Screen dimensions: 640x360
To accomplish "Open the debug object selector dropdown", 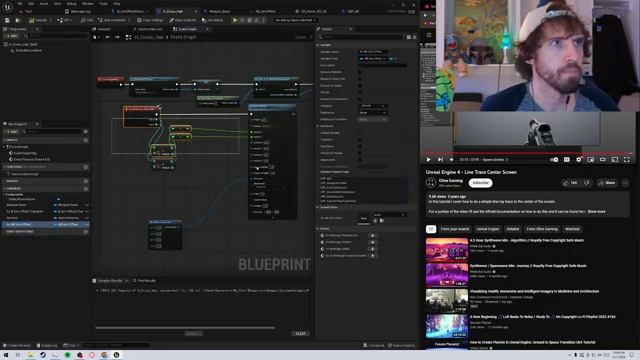I will pos(296,20).
